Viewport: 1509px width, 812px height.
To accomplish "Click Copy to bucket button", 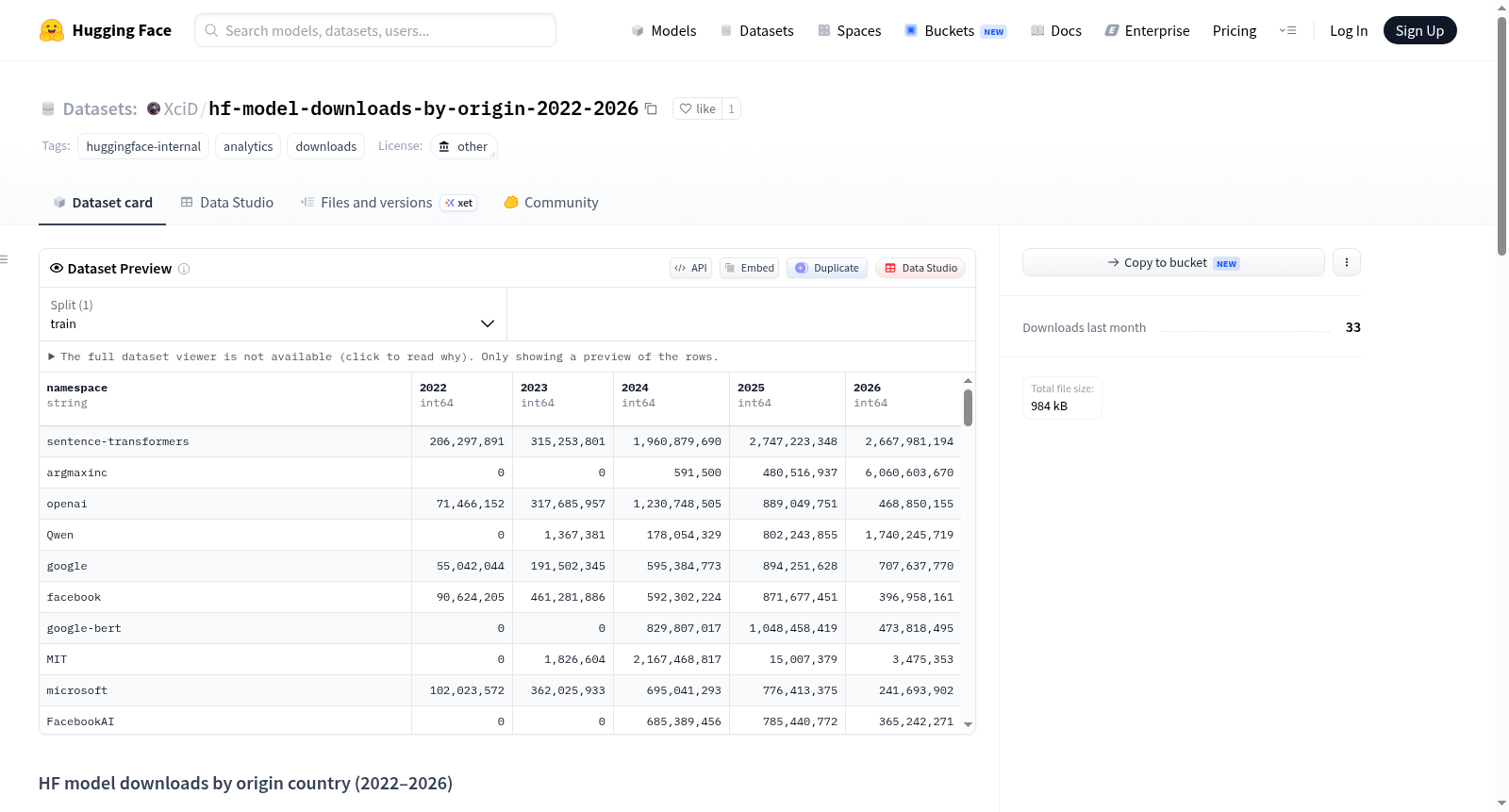I will click(x=1173, y=262).
